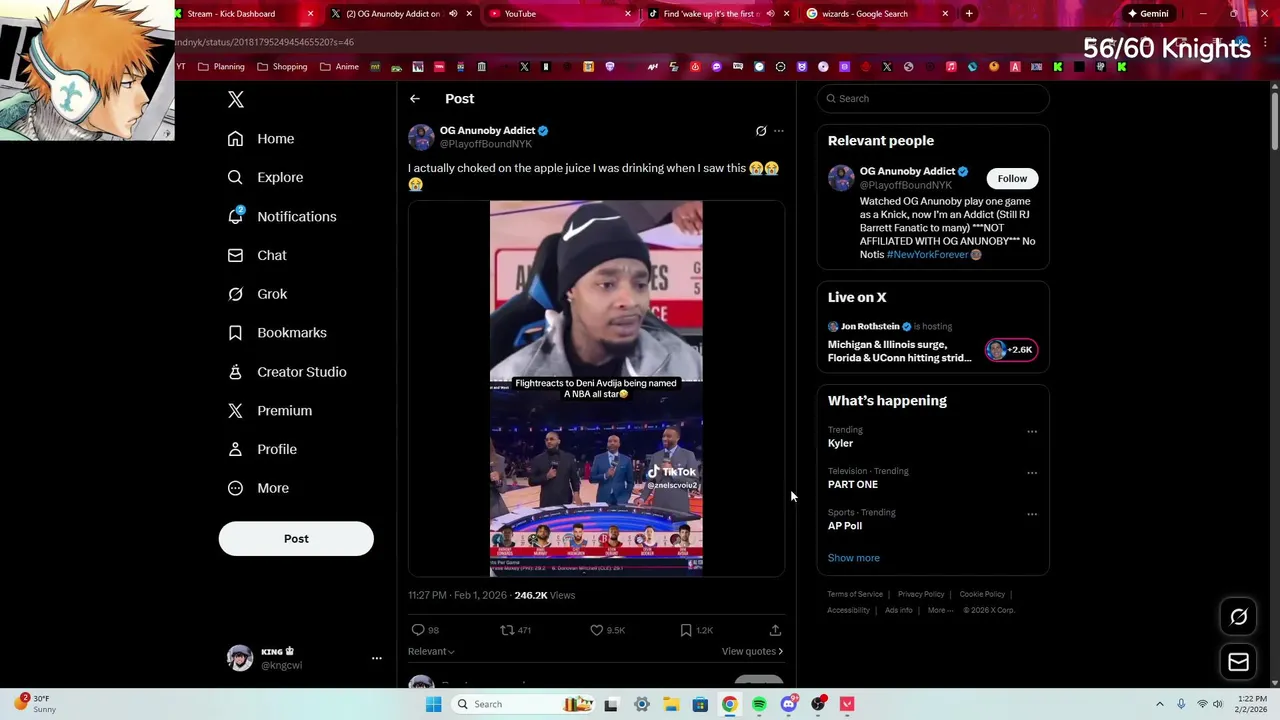Viewport: 1280px width, 720px height.
Task: Open the Planning bookmarks folder
Action: [222, 67]
